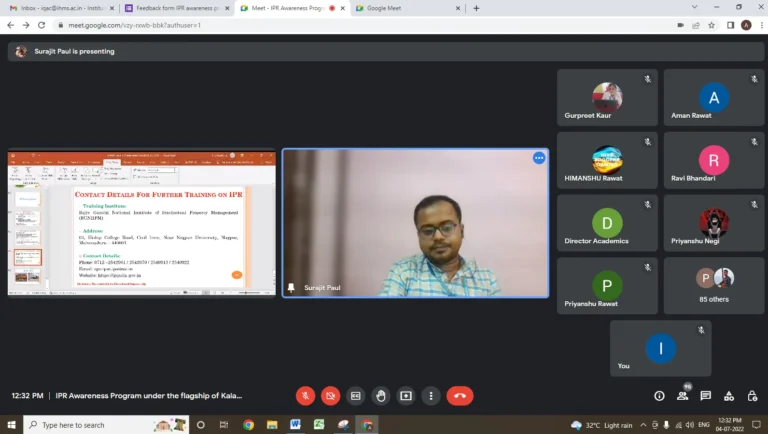Open chat with everyone
The width and height of the screenshot is (768, 434).
706,396
